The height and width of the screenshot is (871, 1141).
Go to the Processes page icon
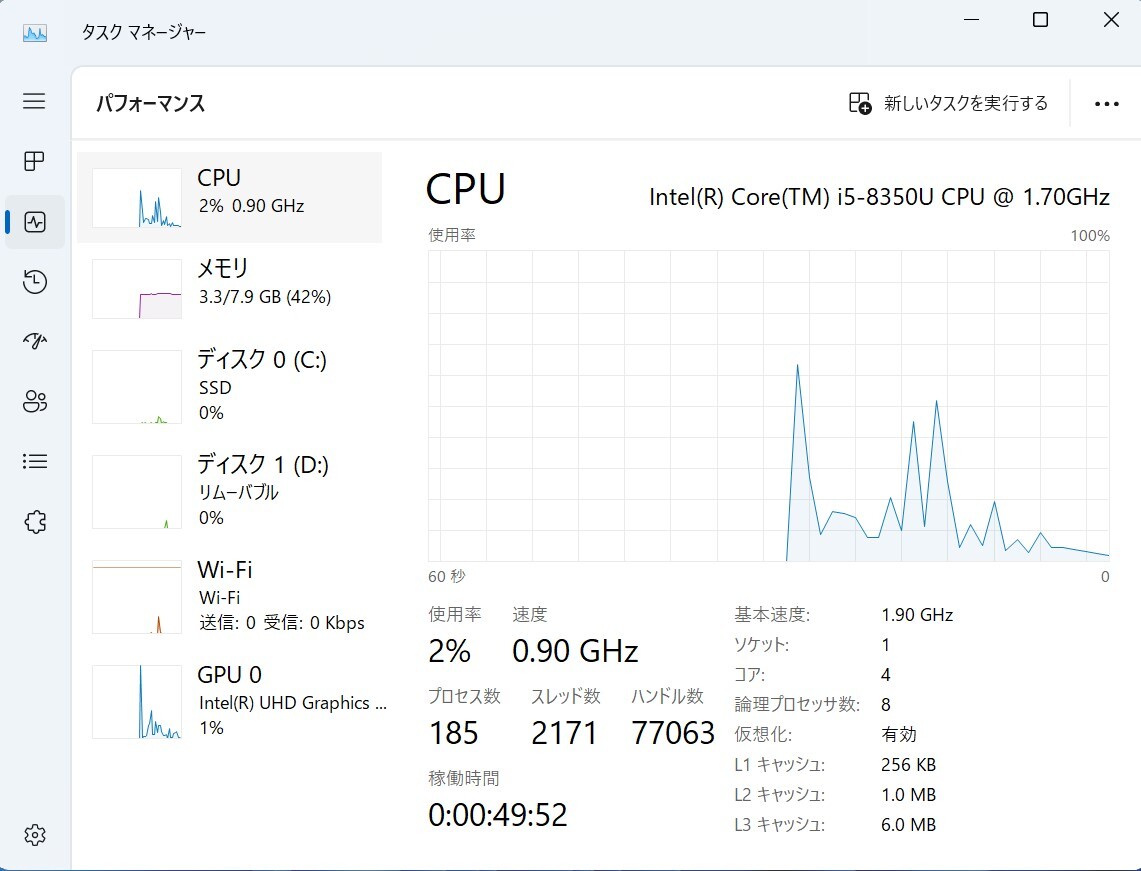[x=34, y=161]
